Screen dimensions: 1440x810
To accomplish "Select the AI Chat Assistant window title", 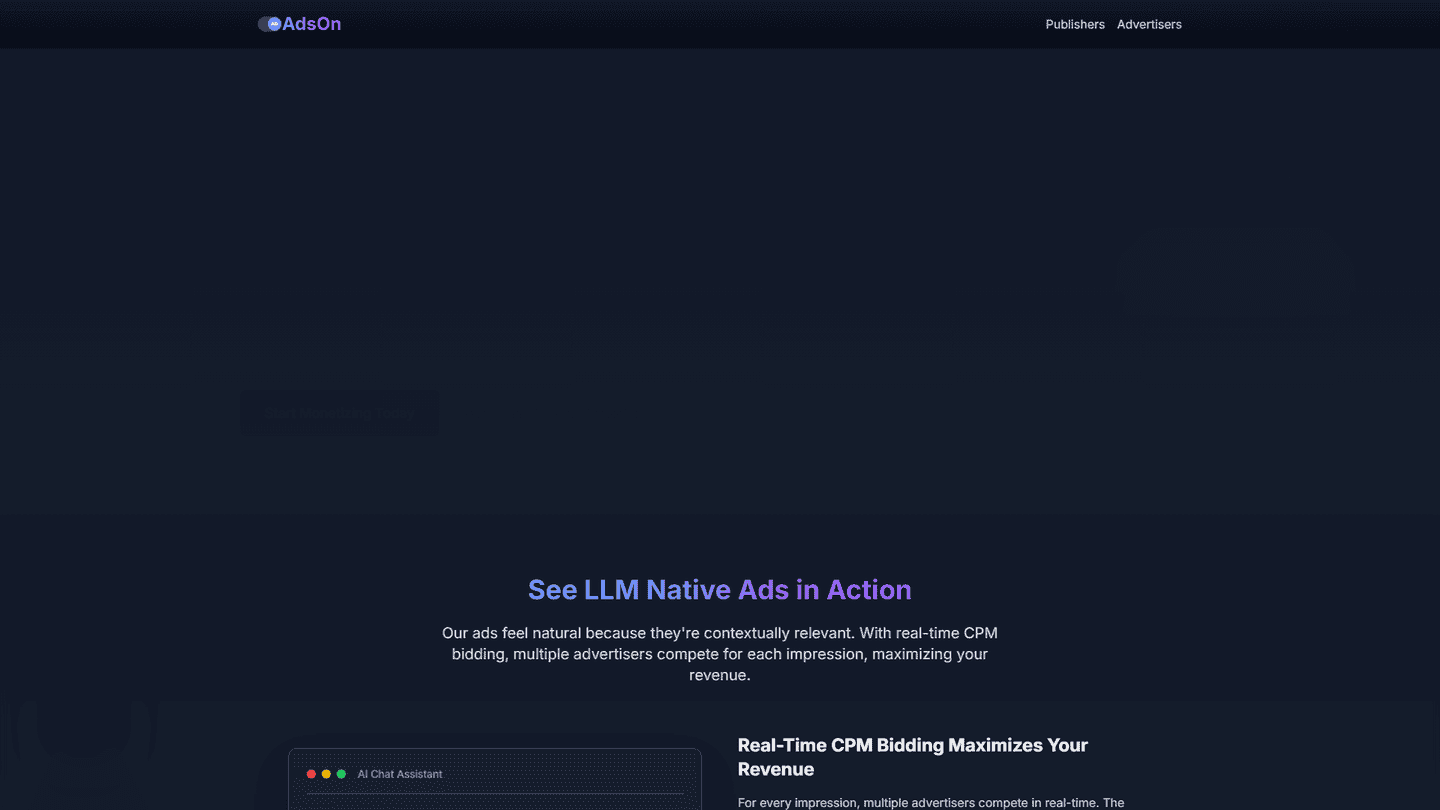I will (x=400, y=774).
